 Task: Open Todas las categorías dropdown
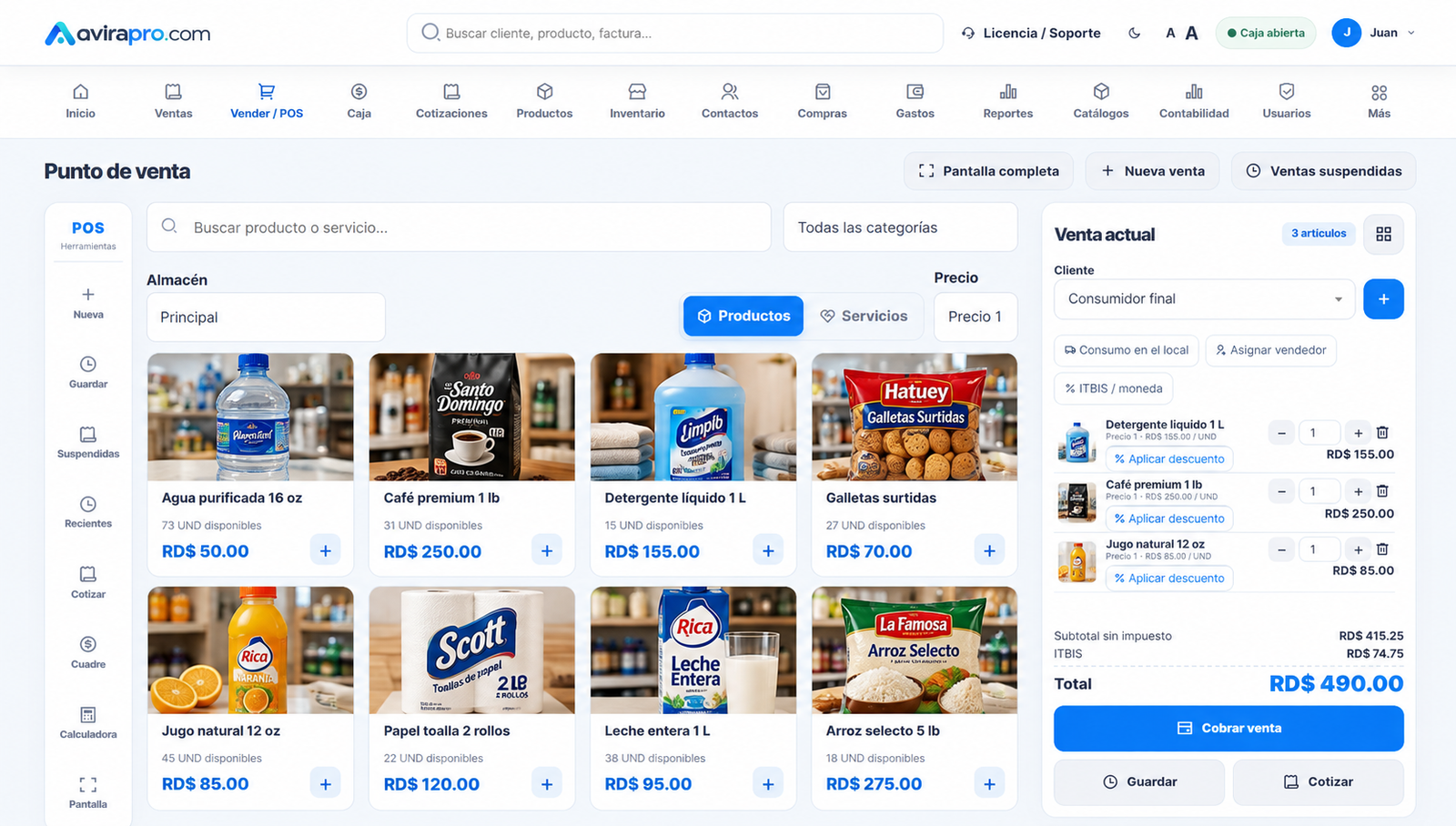tap(900, 227)
